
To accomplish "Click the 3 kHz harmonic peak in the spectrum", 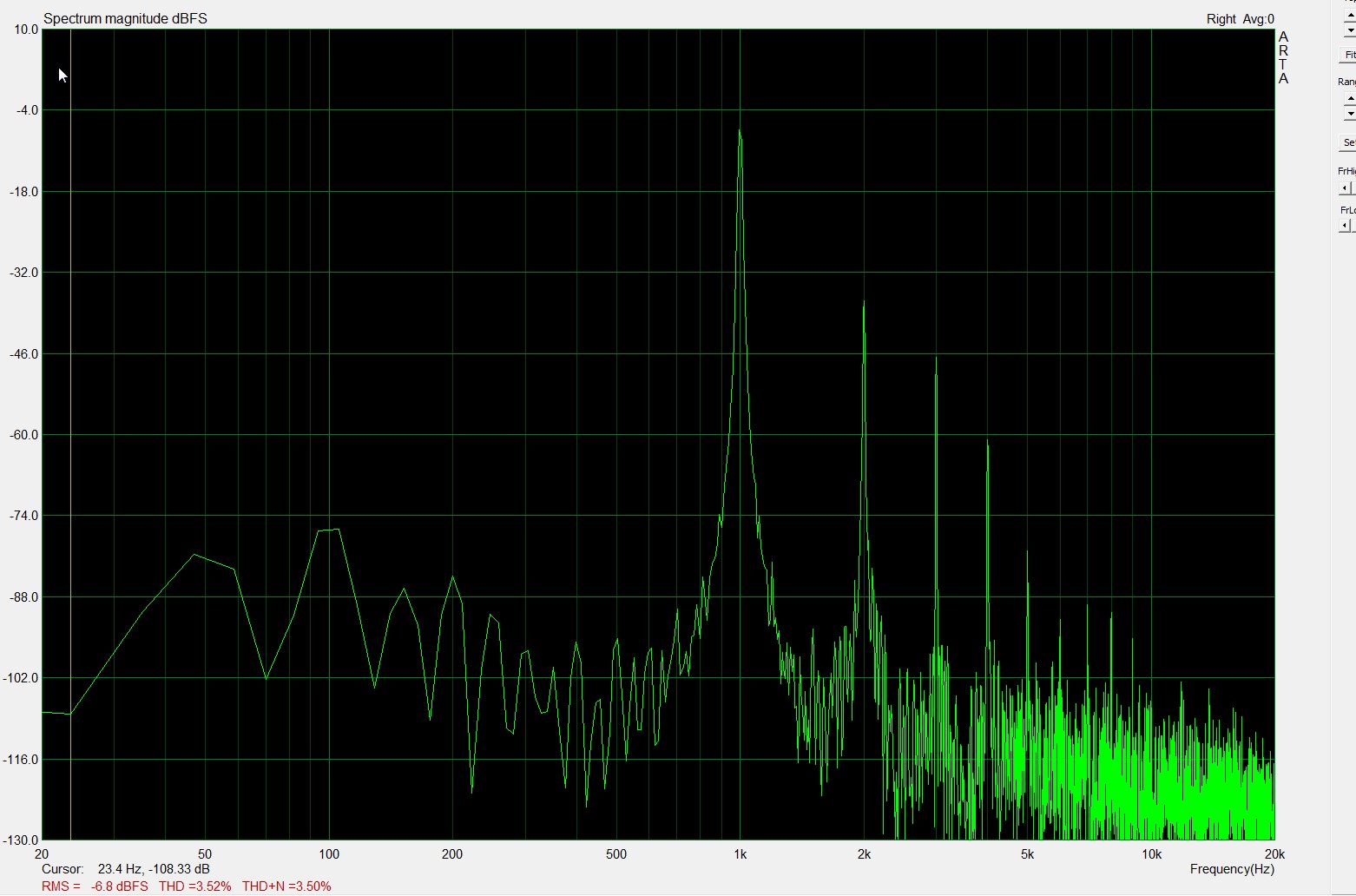I will tap(936, 359).
